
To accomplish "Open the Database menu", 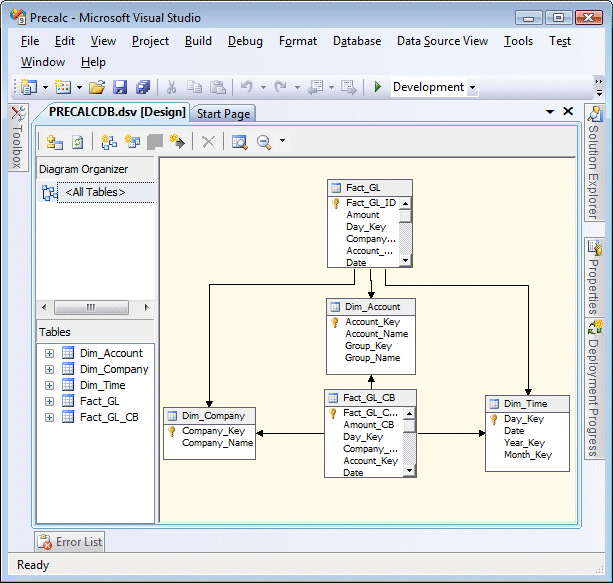I will tap(357, 41).
